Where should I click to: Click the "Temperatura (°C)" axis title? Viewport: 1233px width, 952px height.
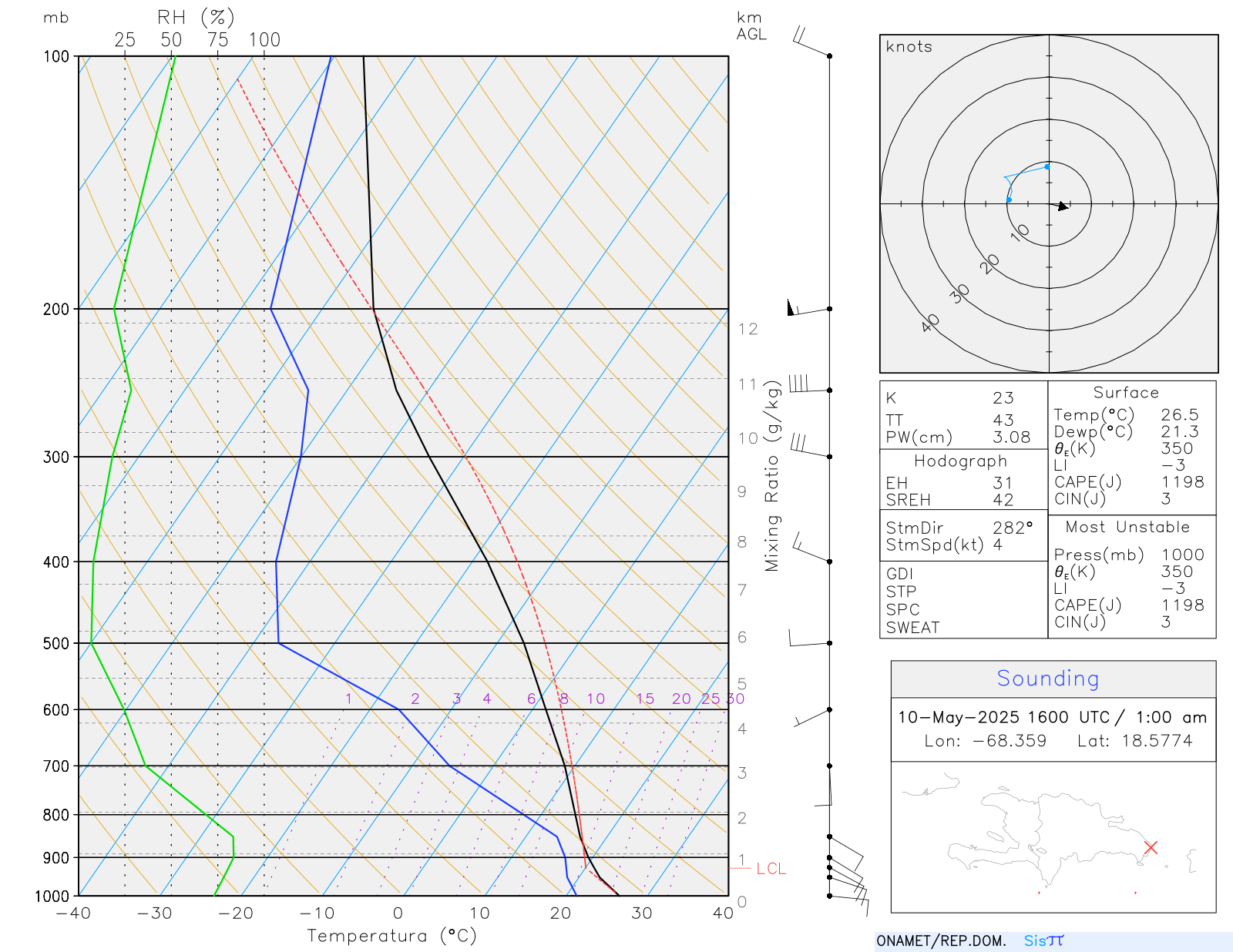(x=391, y=936)
